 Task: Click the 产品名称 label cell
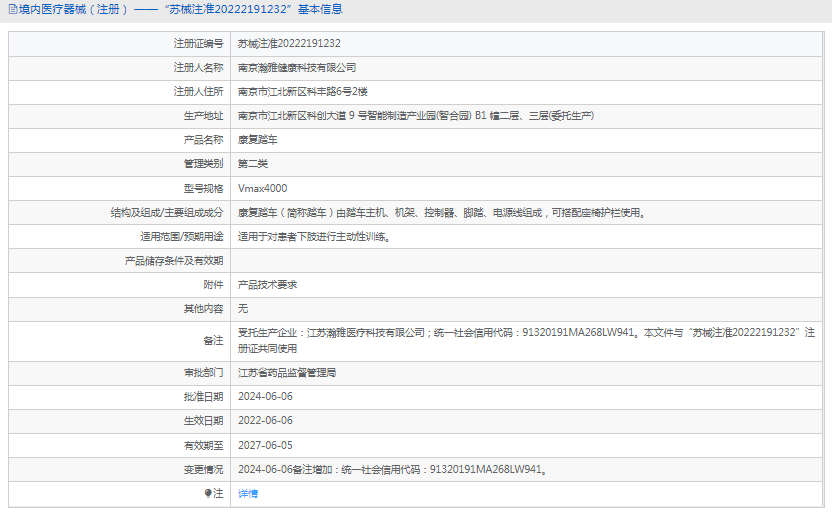[x=119, y=140]
